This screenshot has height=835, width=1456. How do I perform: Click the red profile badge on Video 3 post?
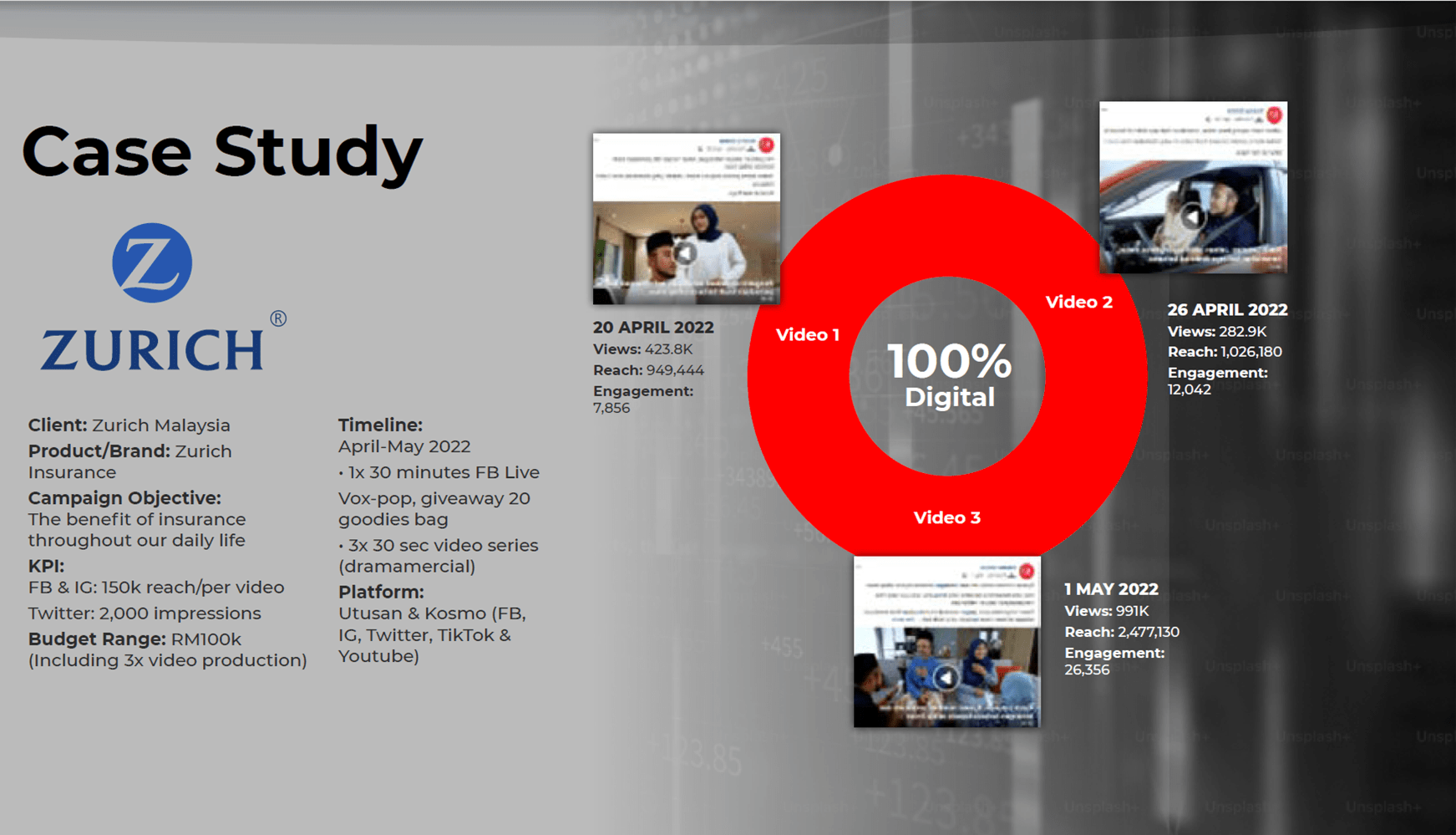(x=1027, y=571)
